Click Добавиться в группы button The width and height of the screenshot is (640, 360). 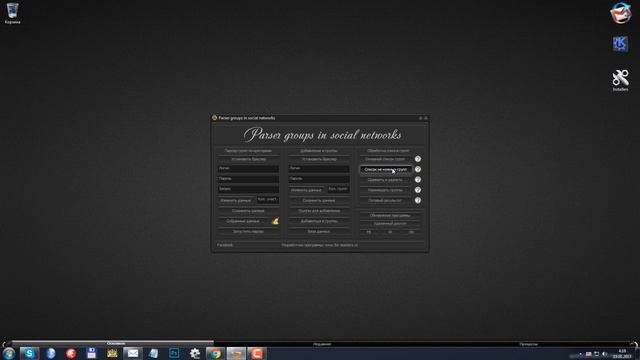[319, 221]
